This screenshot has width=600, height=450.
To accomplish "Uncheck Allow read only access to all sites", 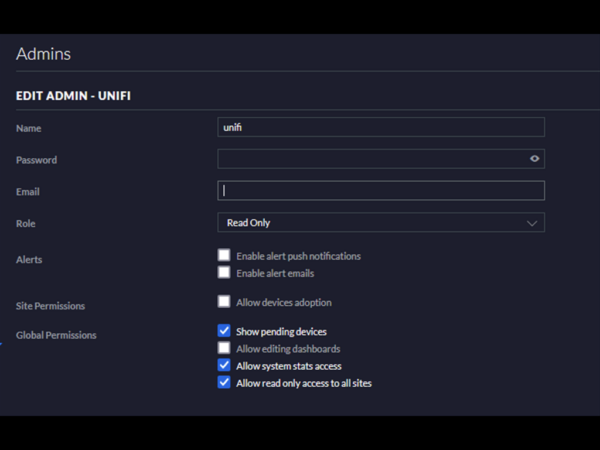I will (224, 382).
